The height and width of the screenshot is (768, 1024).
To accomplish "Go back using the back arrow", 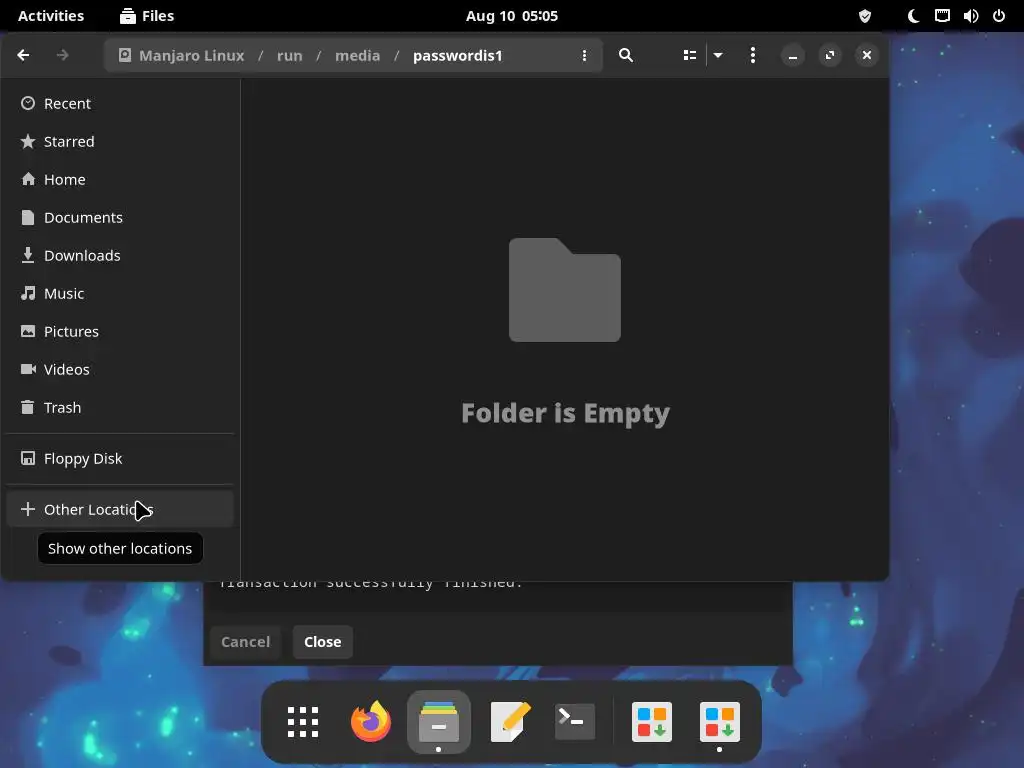I will [24, 56].
